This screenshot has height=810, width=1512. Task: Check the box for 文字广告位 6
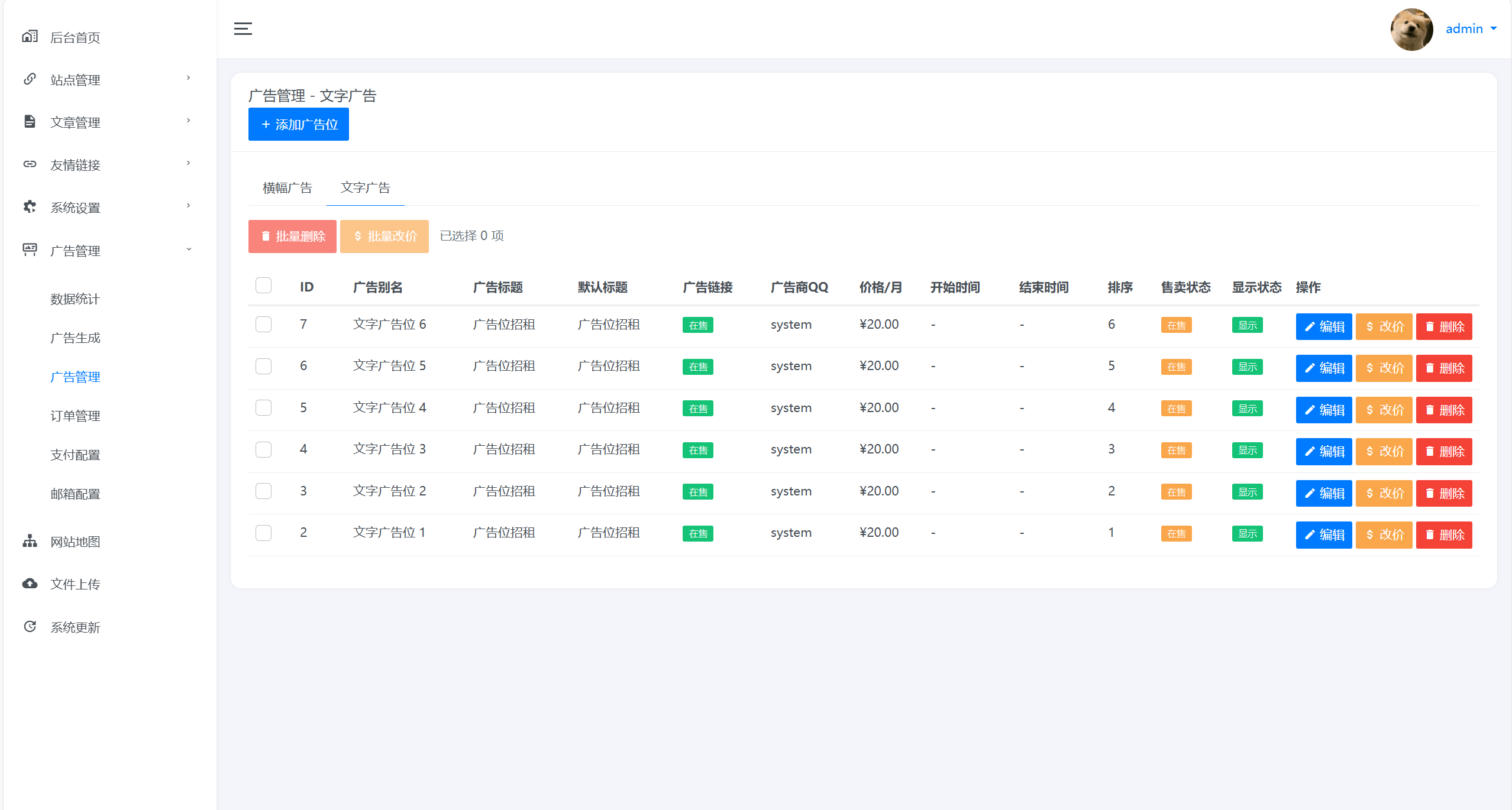pyautogui.click(x=263, y=325)
